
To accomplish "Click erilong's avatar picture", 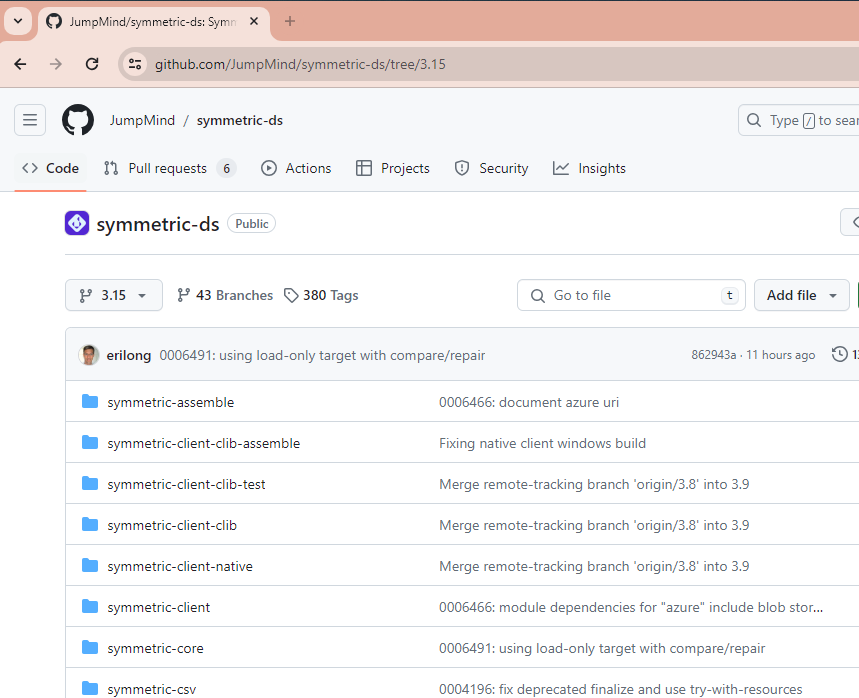I will [89, 355].
